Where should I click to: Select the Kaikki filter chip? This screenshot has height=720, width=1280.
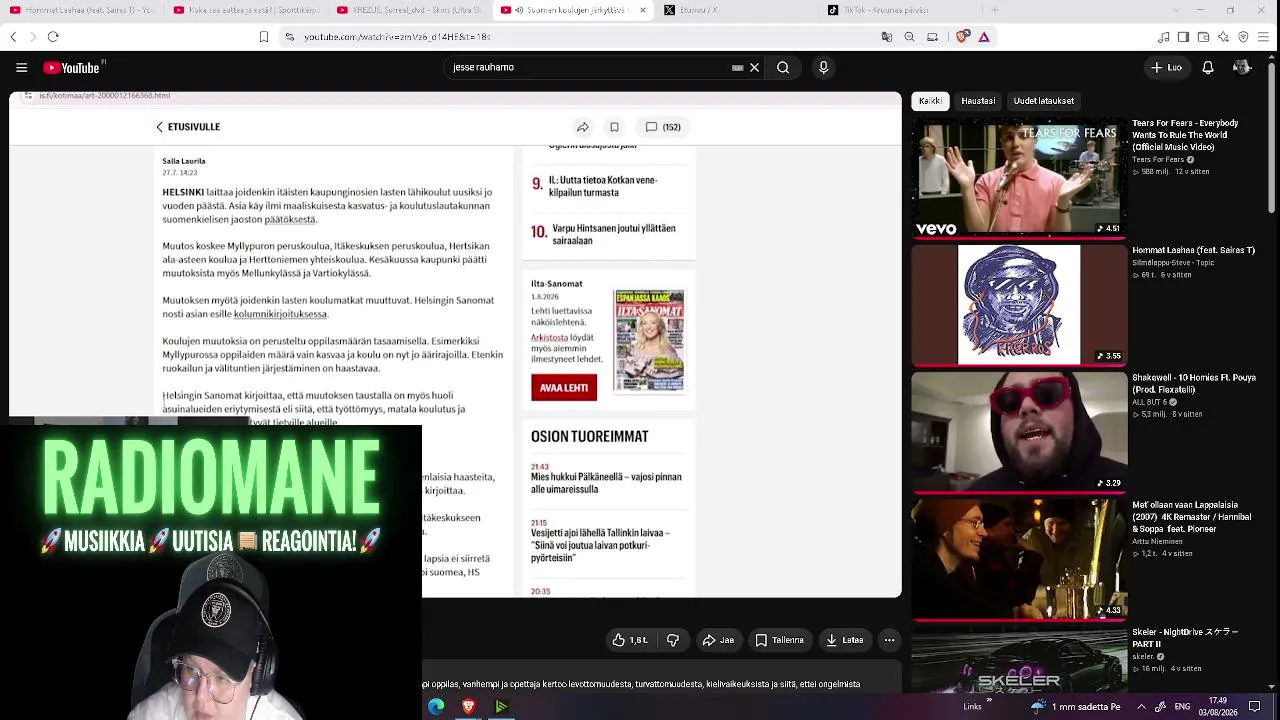[930, 101]
